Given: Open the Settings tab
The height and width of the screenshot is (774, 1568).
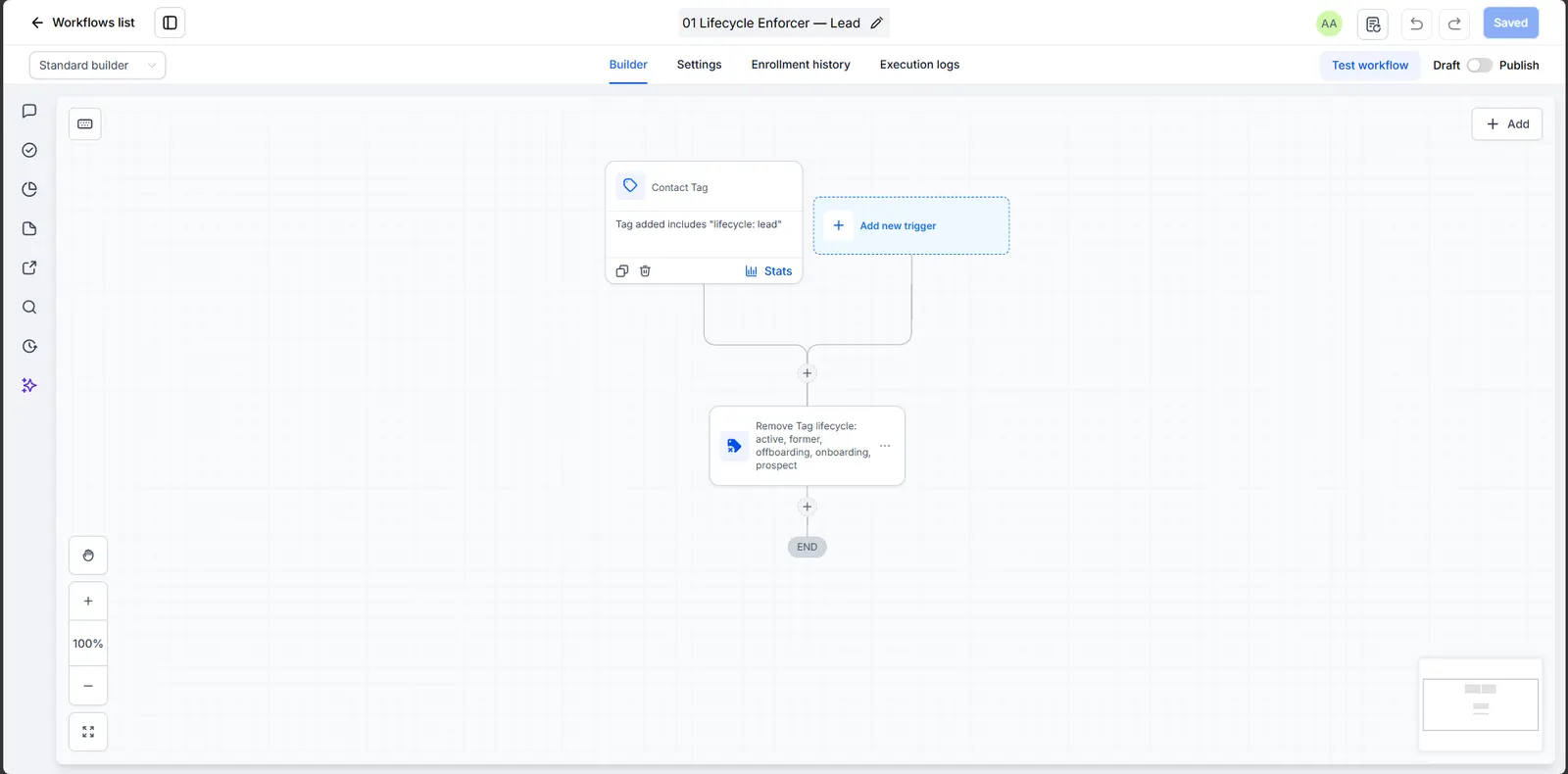Looking at the screenshot, I should pyautogui.click(x=699, y=65).
